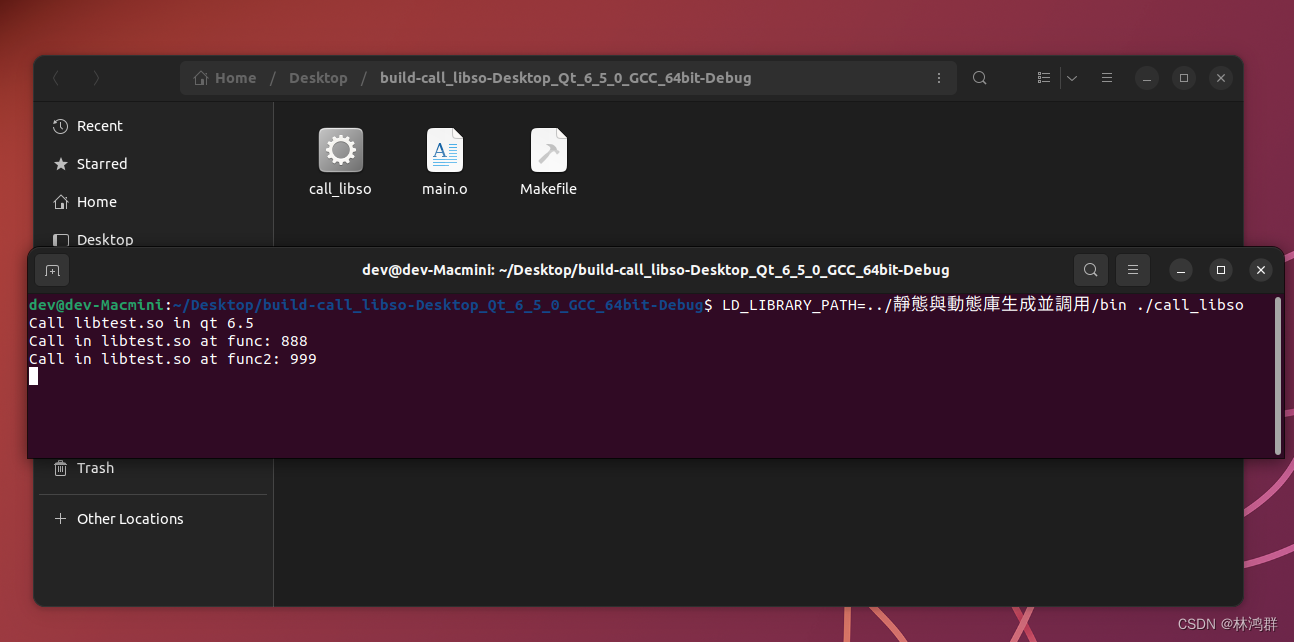Open a new terminal tab

pyautogui.click(x=52, y=270)
